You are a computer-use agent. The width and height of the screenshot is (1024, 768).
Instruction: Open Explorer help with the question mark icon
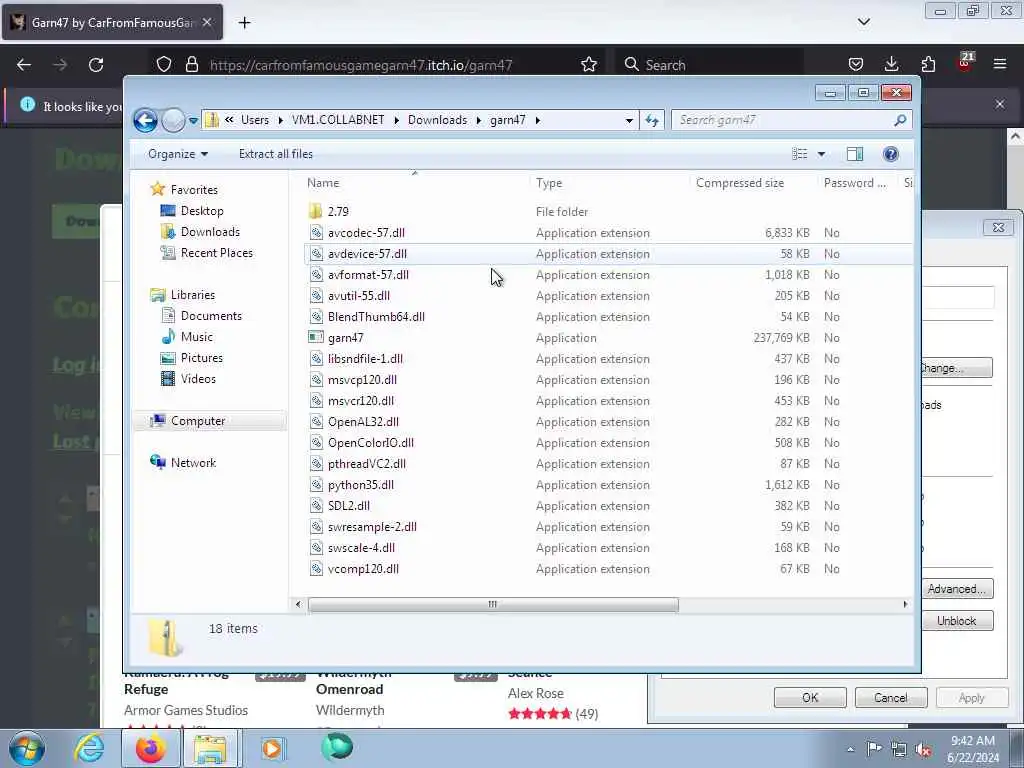(x=890, y=154)
